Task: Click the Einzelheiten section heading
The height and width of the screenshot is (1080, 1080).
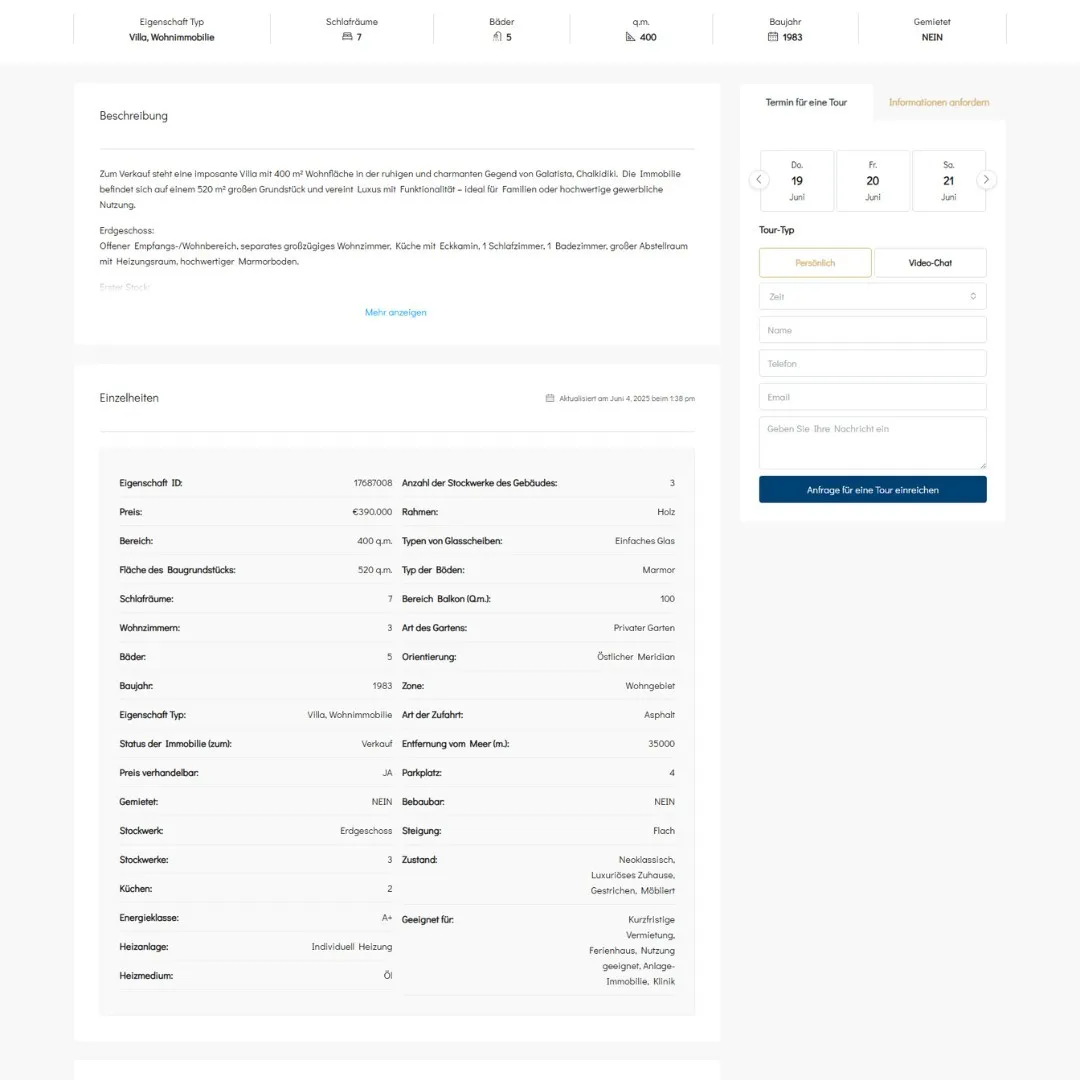Action: point(129,397)
